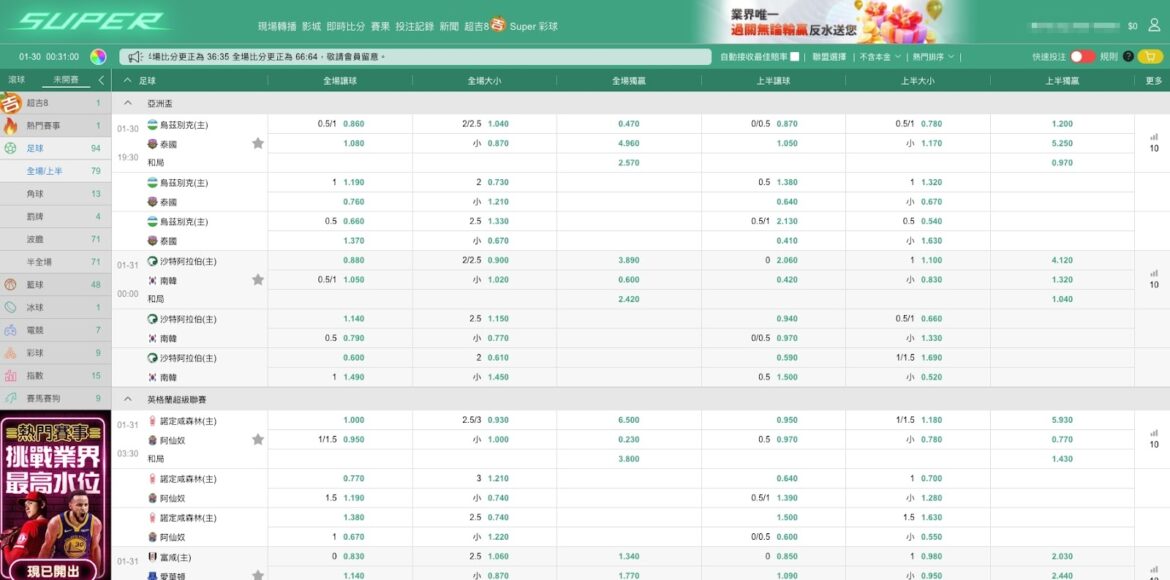Open the 熱門排序 sorting dropdown
Screen dimensions: 1170x580
point(932,57)
